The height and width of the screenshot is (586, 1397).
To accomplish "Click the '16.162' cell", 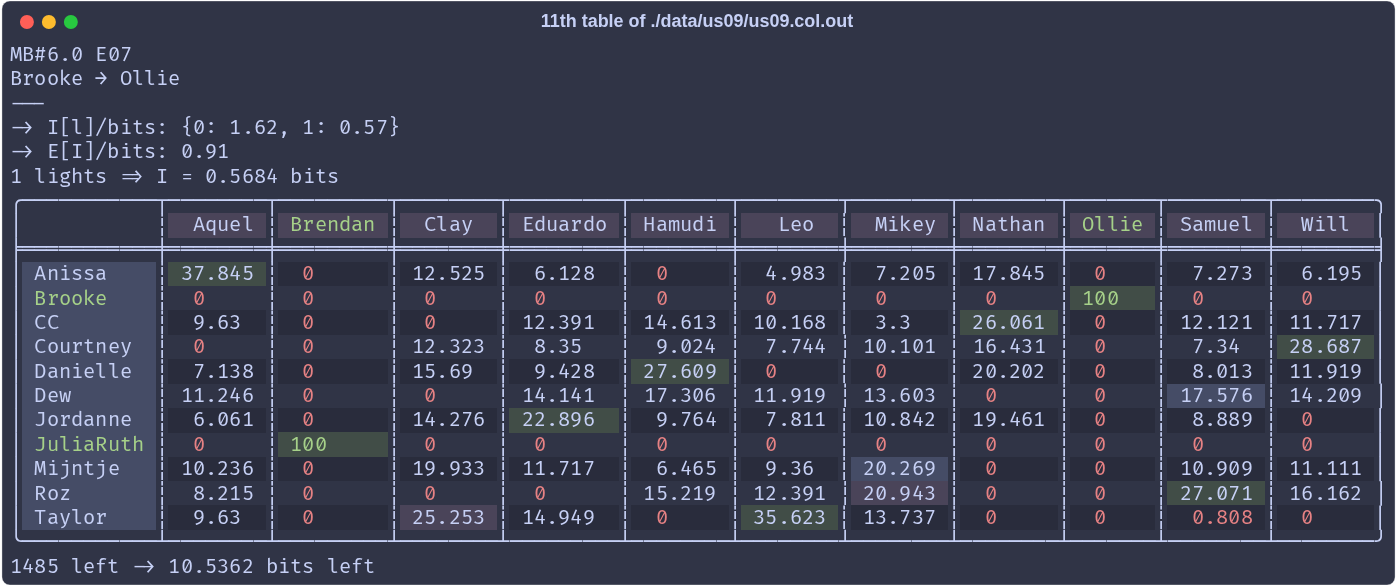I will point(1325,493).
